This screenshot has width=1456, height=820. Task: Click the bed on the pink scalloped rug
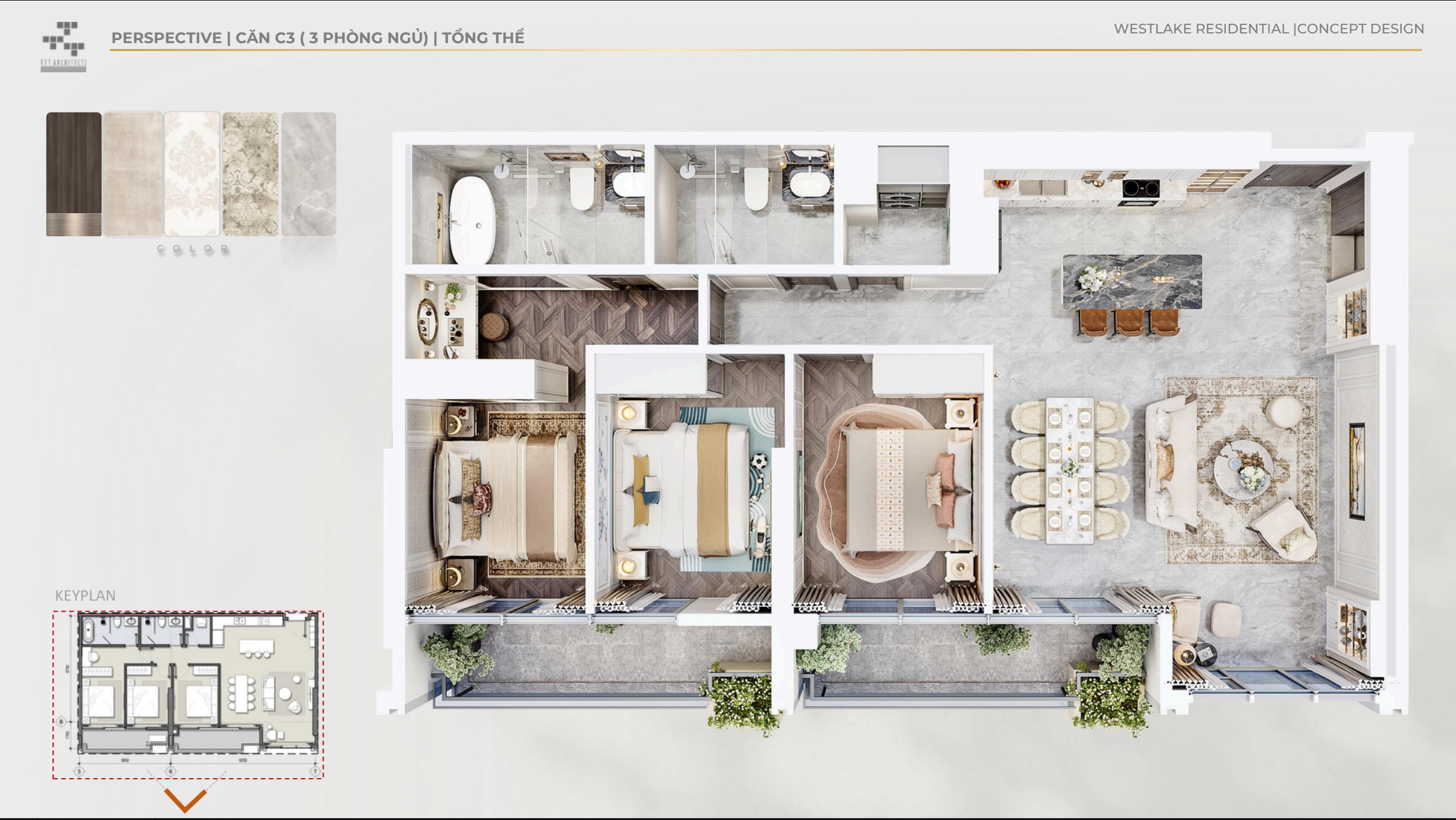908,490
